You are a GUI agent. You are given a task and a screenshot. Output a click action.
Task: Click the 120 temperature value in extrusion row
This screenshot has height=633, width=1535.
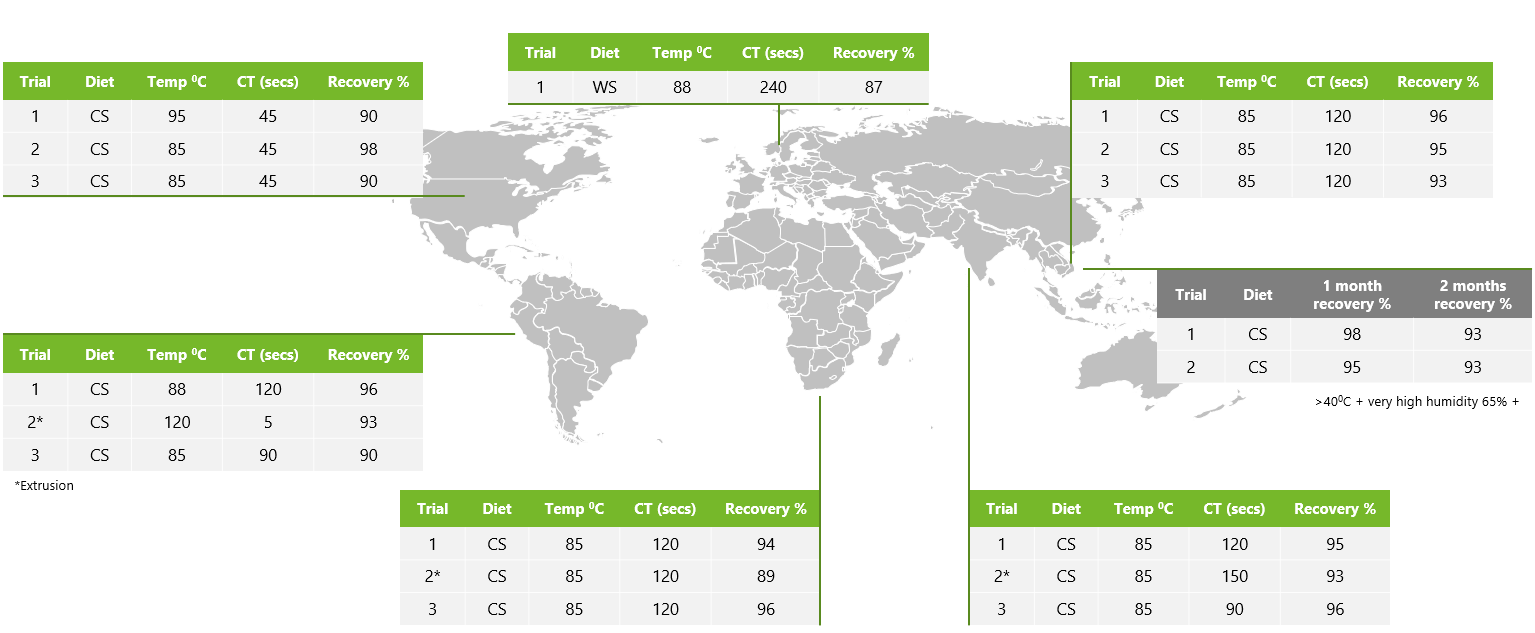coord(176,422)
